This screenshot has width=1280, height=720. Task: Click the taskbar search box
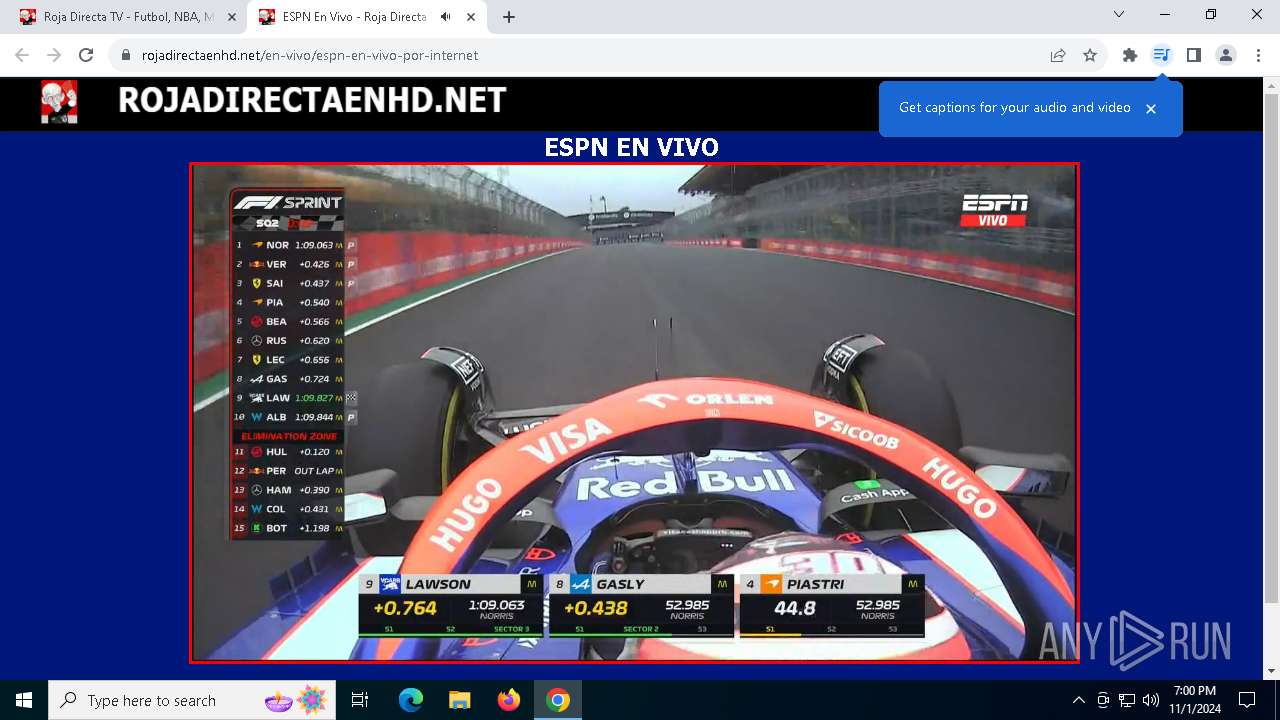click(x=191, y=700)
